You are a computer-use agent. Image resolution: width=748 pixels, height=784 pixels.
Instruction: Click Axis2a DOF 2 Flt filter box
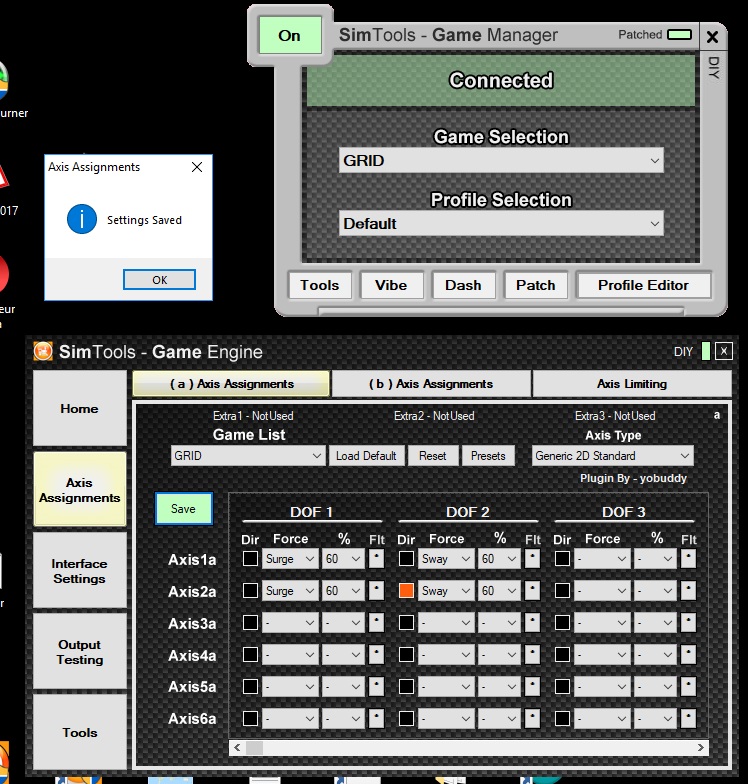tap(532, 590)
